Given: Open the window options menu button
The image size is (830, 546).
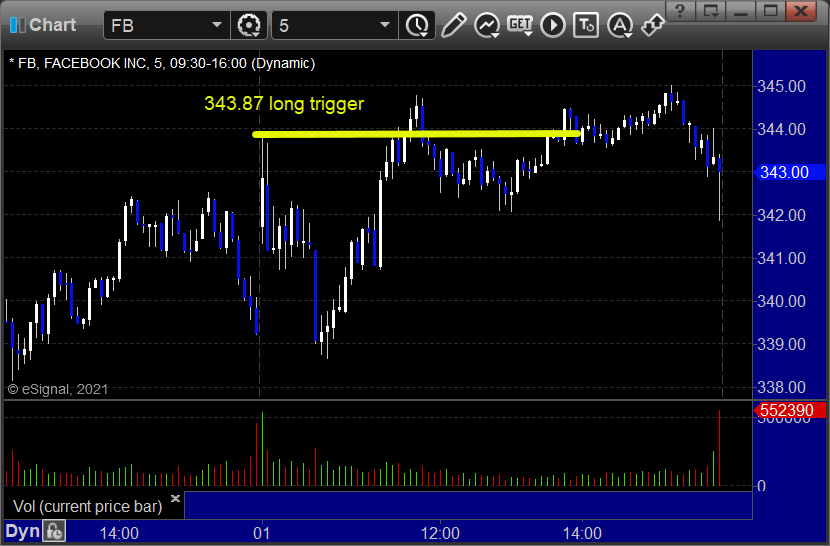Looking at the screenshot, I should point(710,10).
